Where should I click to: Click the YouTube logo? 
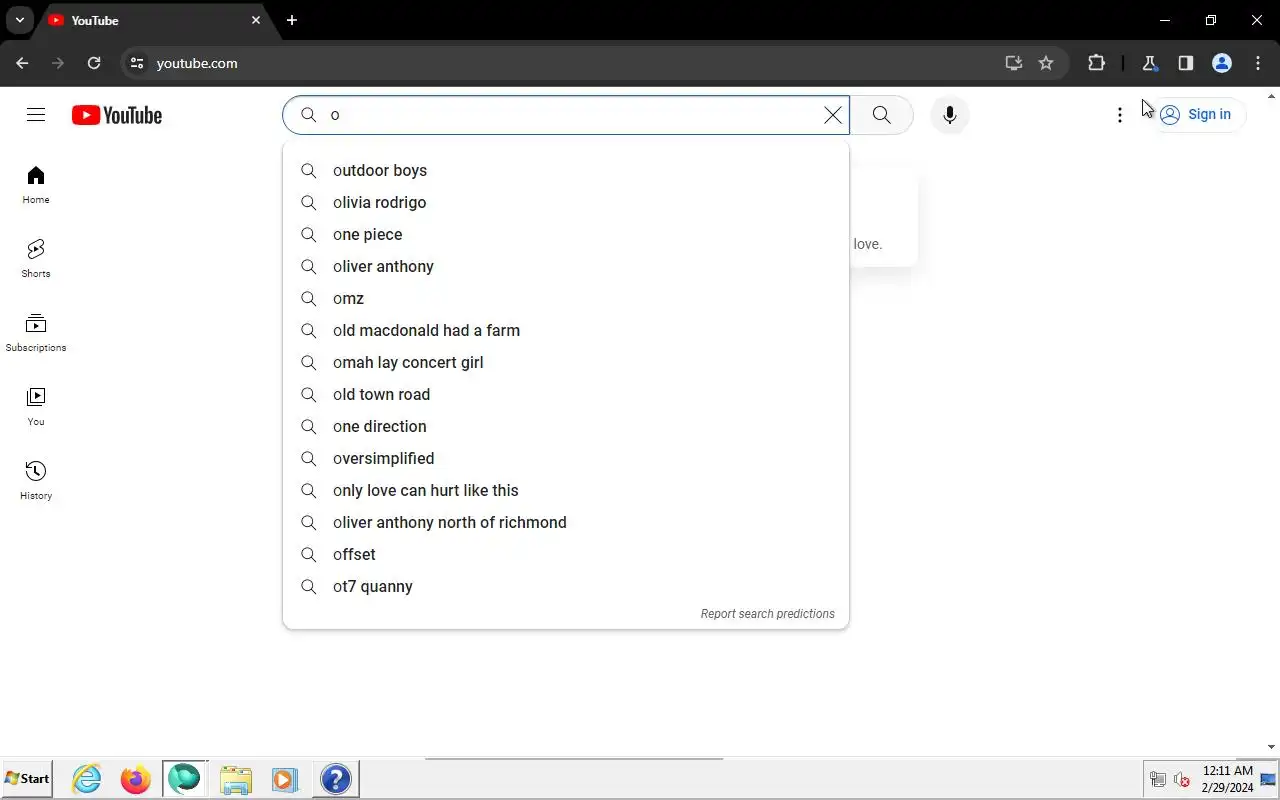click(117, 115)
